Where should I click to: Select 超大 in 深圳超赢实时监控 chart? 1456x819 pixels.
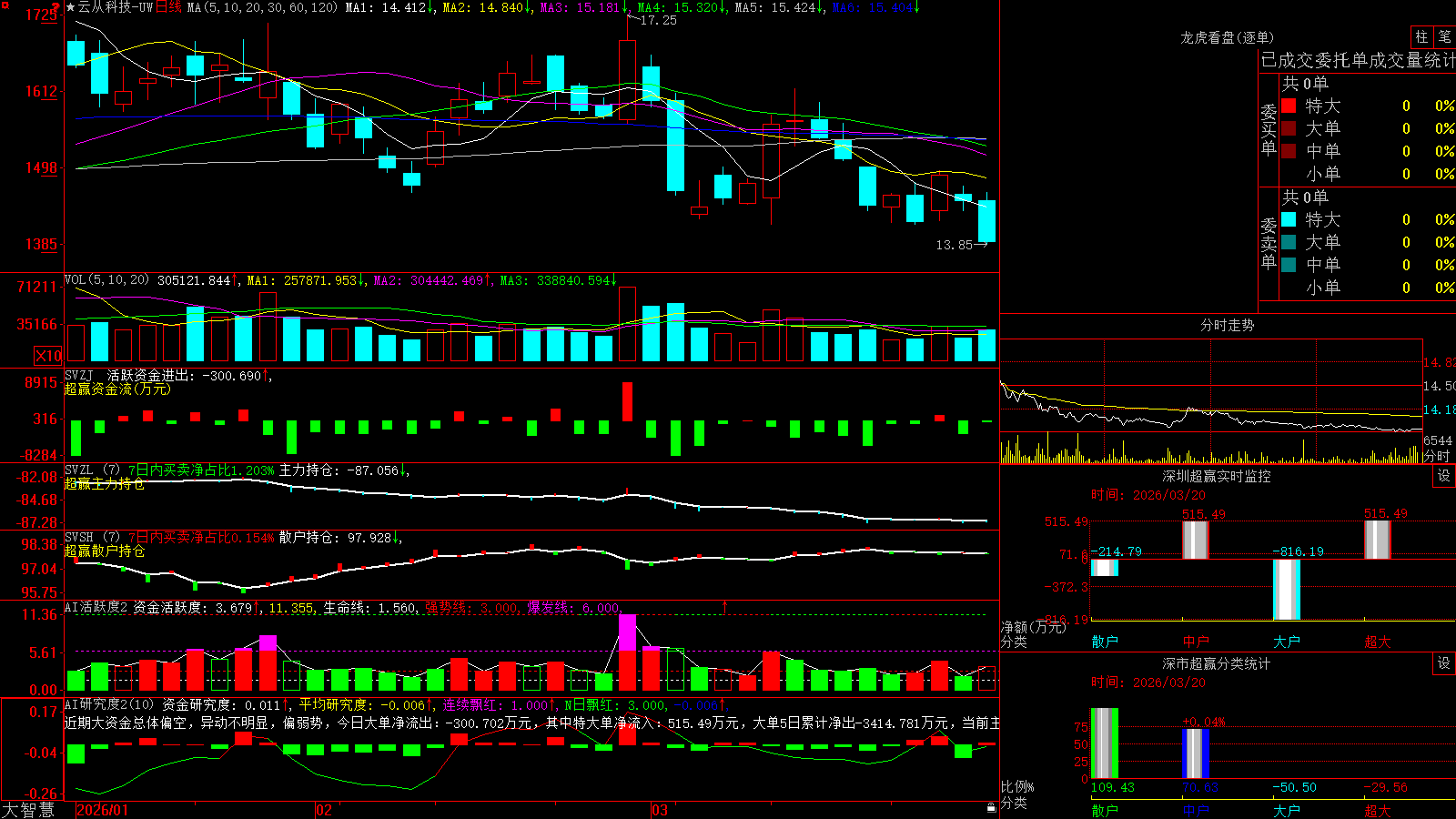tap(1378, 642)
